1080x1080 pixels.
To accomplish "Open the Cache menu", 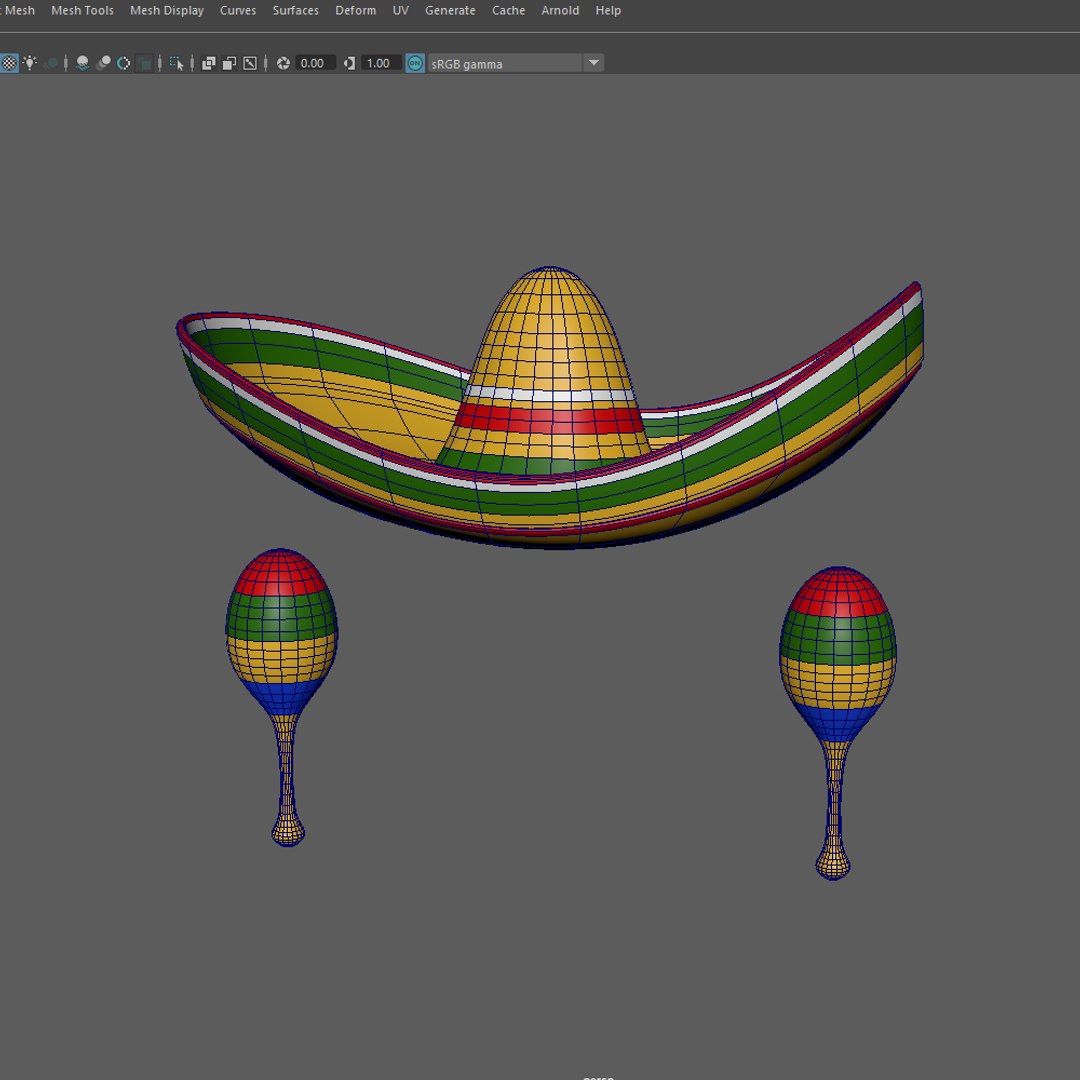I will [508, 10].
